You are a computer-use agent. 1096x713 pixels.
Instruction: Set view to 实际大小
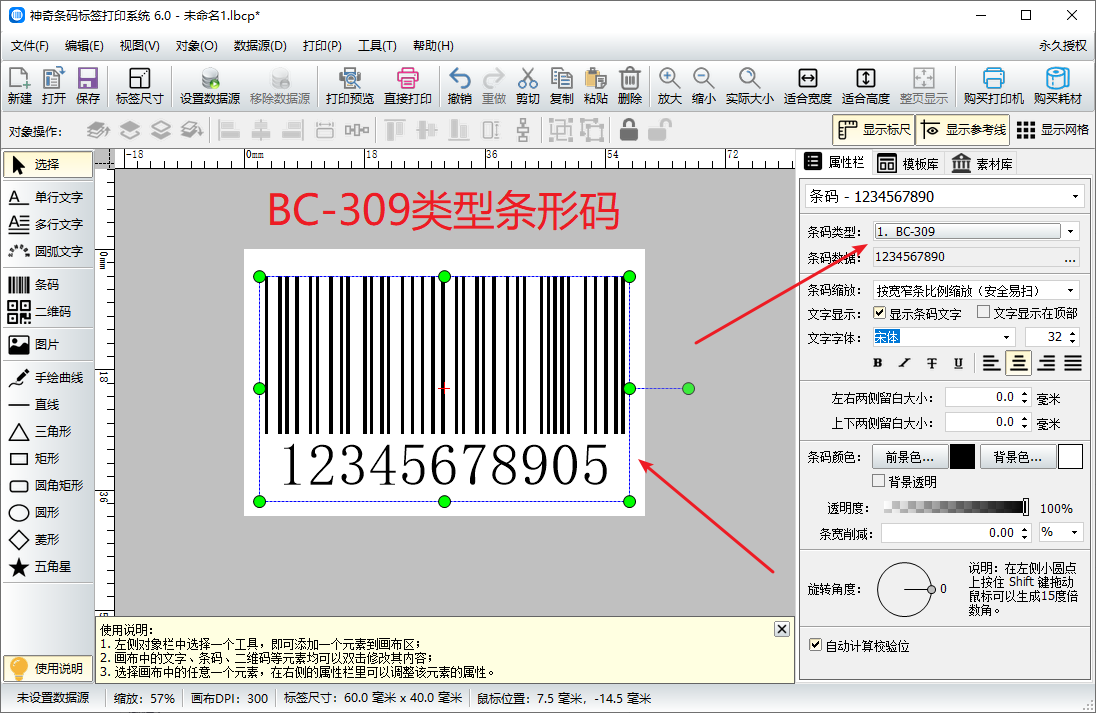pyautogui.click(x=749, y=86)
